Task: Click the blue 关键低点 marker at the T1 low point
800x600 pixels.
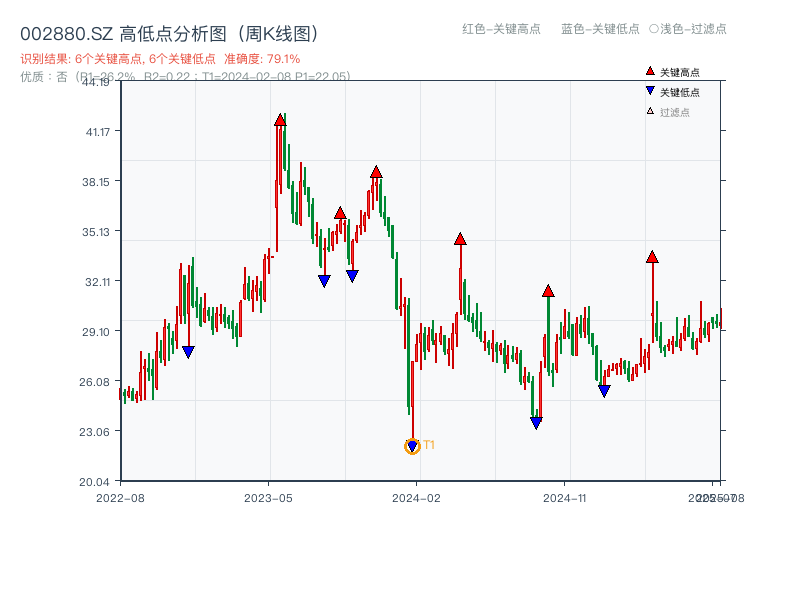Action: [x=411, y=443]
